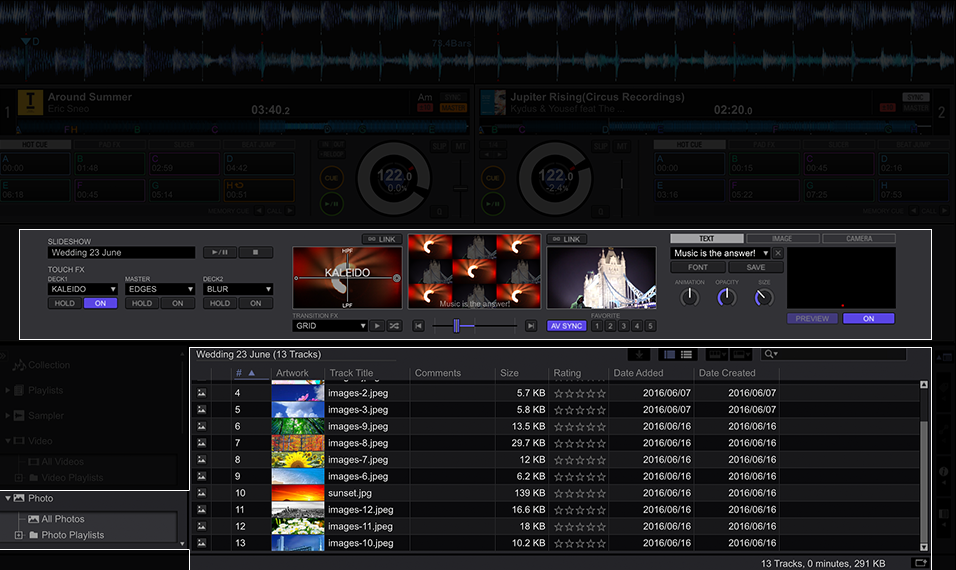
Task: Toggle DECK1 KALEIDO touch FX ON
Action: coord(101,303)
